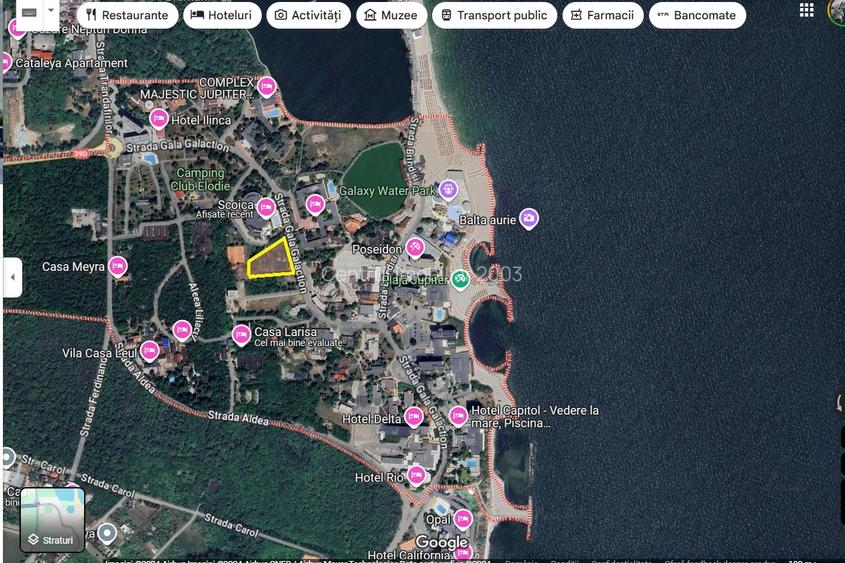845x563 pixels.
Task: Click the Casa Meyra lodging pin
Action: (118, 266)
